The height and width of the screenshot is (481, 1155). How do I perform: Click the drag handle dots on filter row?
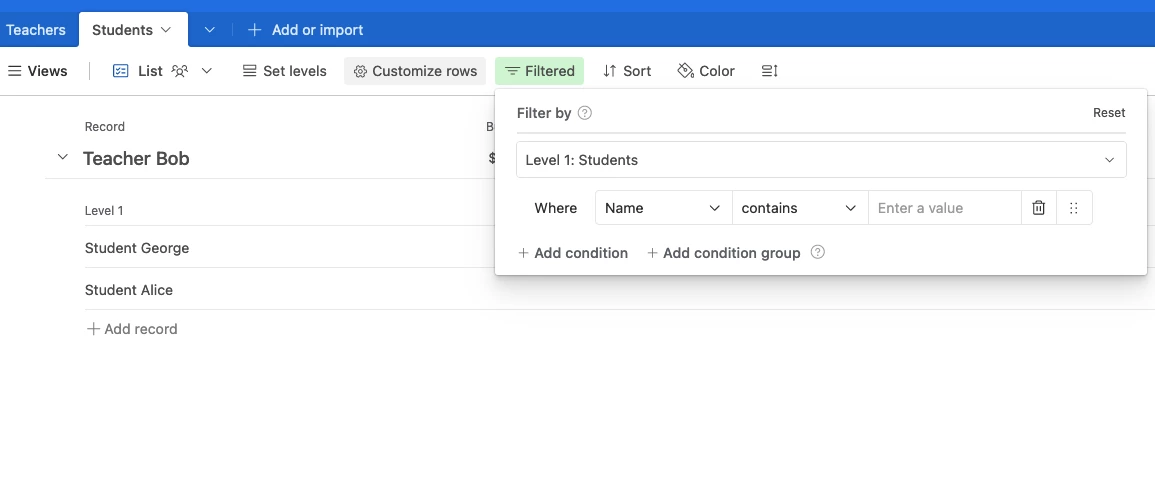(x=1074, y=208)
